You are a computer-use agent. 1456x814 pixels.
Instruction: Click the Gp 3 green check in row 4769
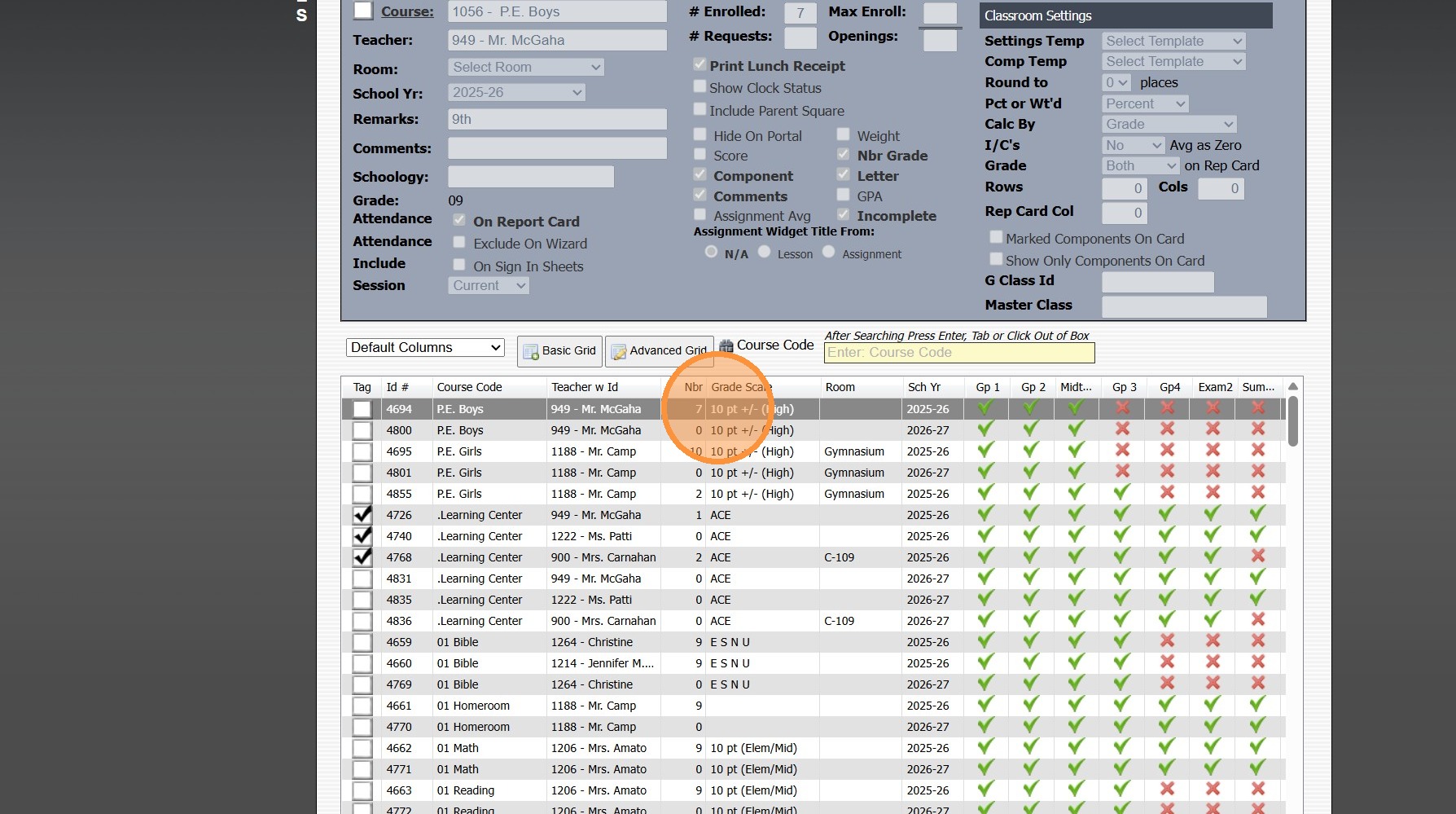1122,683
